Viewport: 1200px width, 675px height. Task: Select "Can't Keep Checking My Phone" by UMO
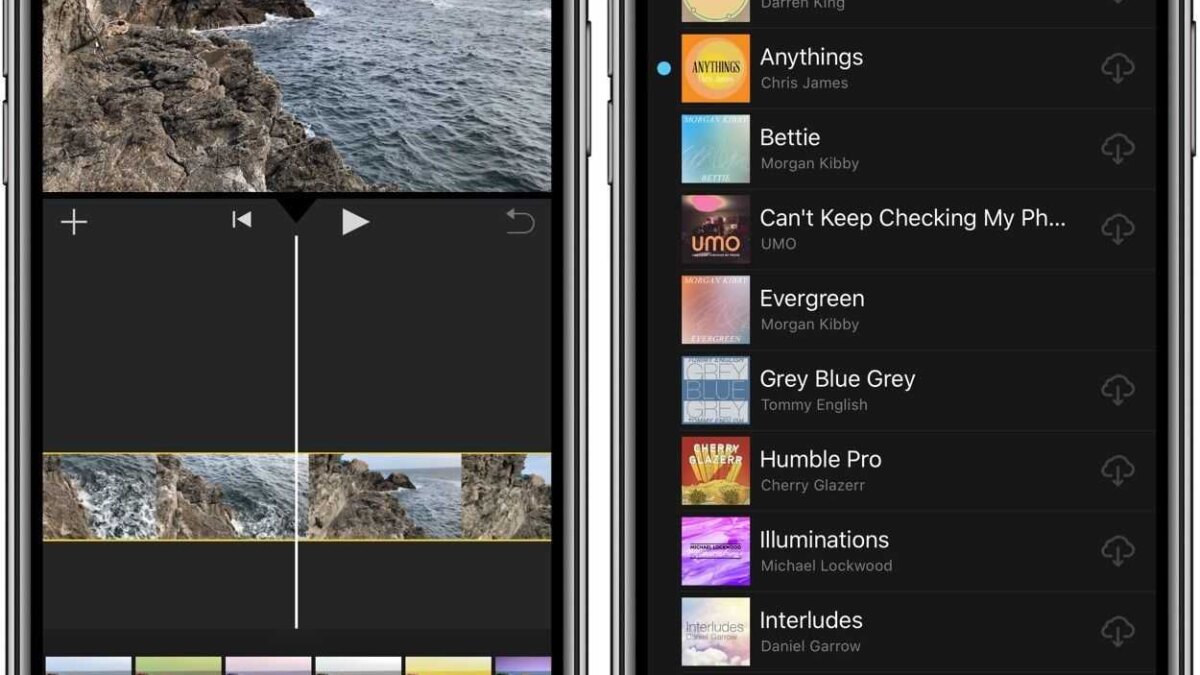(x=900, y=229)
